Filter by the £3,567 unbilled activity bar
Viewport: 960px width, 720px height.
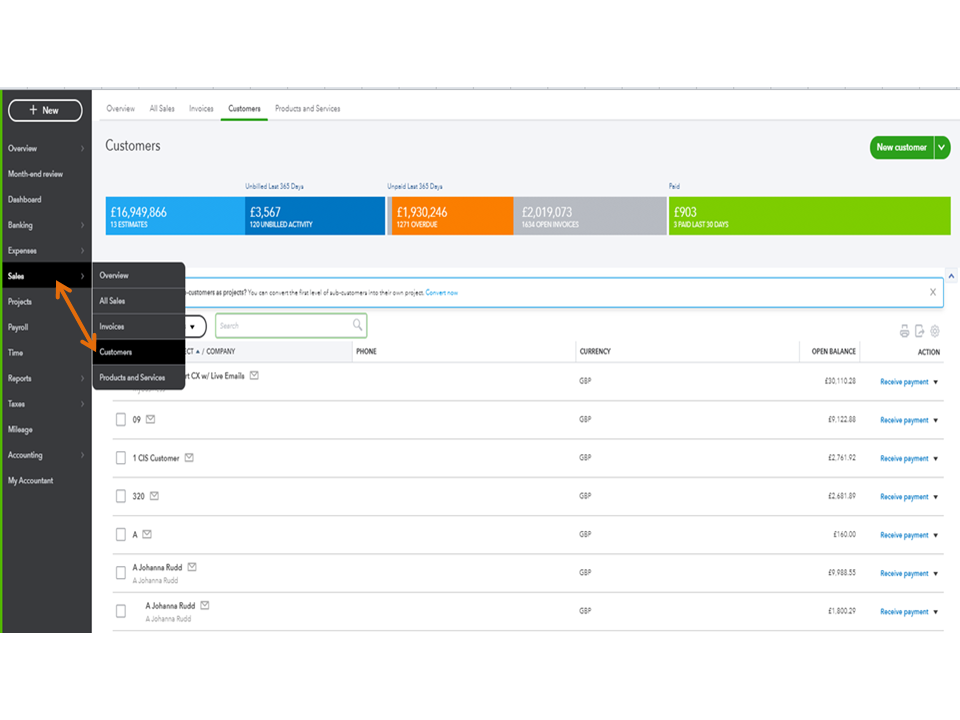(315, 216)
